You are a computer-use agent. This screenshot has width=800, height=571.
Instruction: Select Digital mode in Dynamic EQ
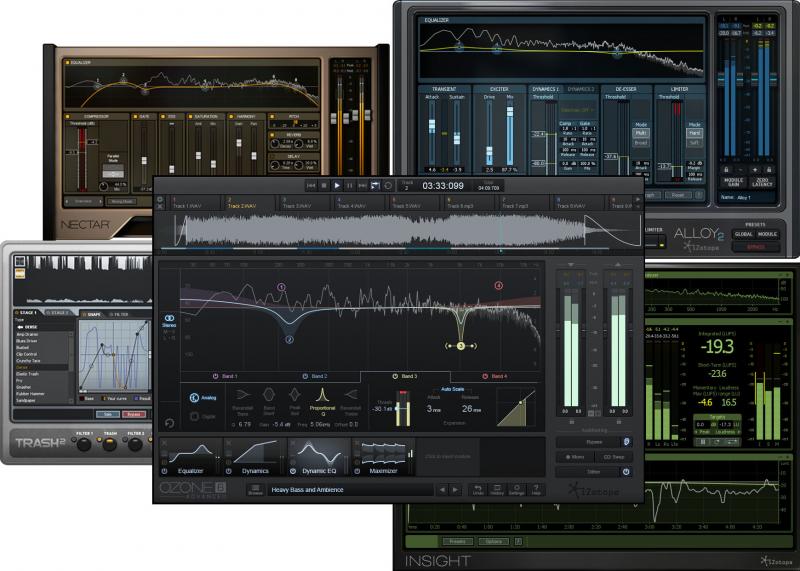click(203, 416)
